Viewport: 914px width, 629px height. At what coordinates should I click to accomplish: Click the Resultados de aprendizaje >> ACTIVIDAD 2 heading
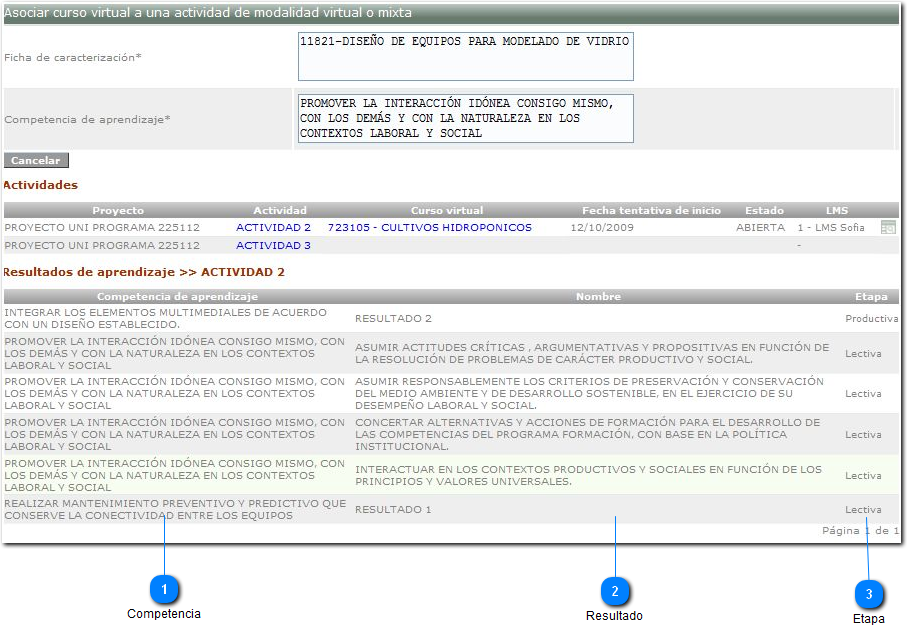click(x=144, y=272)
